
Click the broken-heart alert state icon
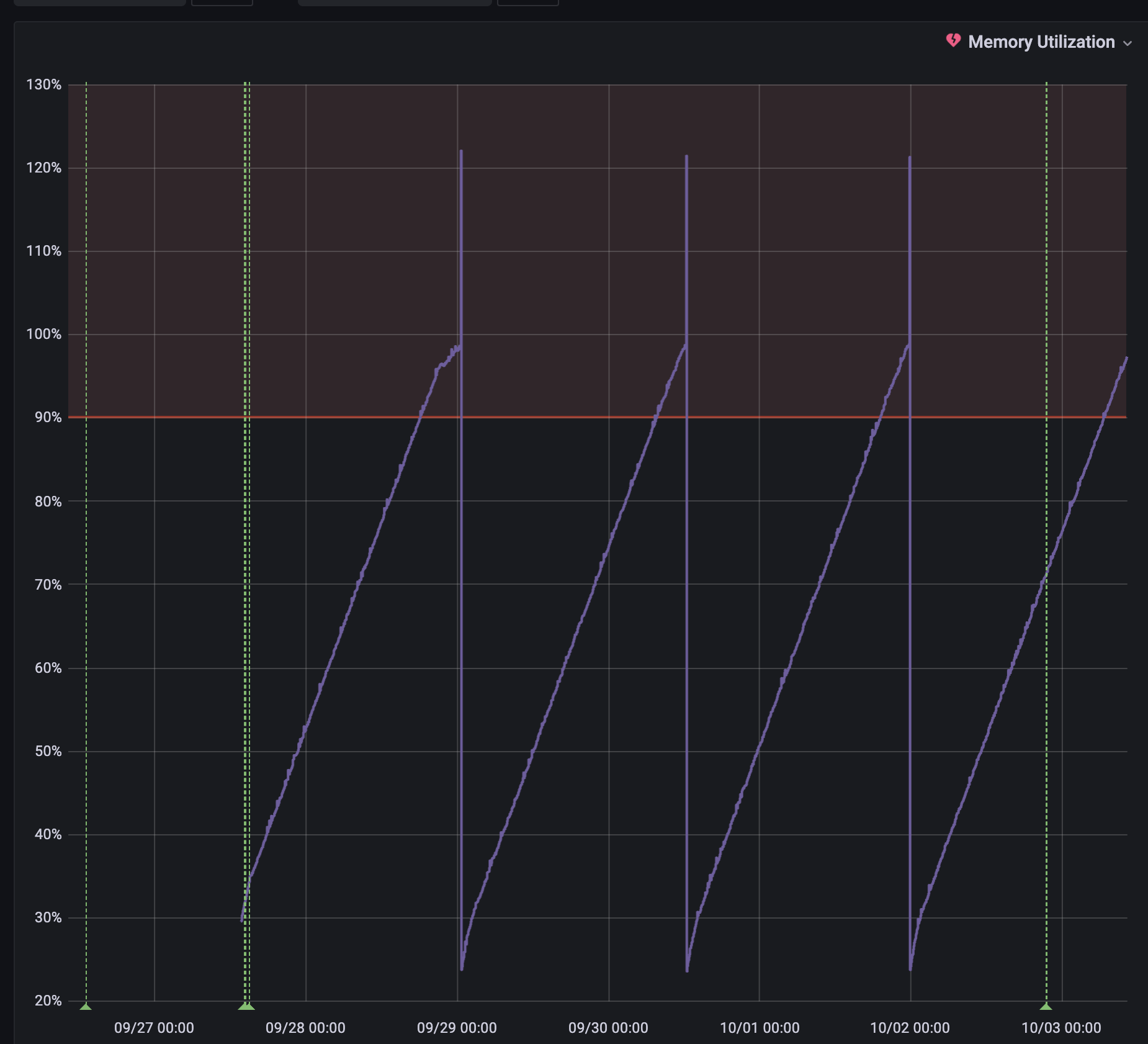[x=954, y=41]
